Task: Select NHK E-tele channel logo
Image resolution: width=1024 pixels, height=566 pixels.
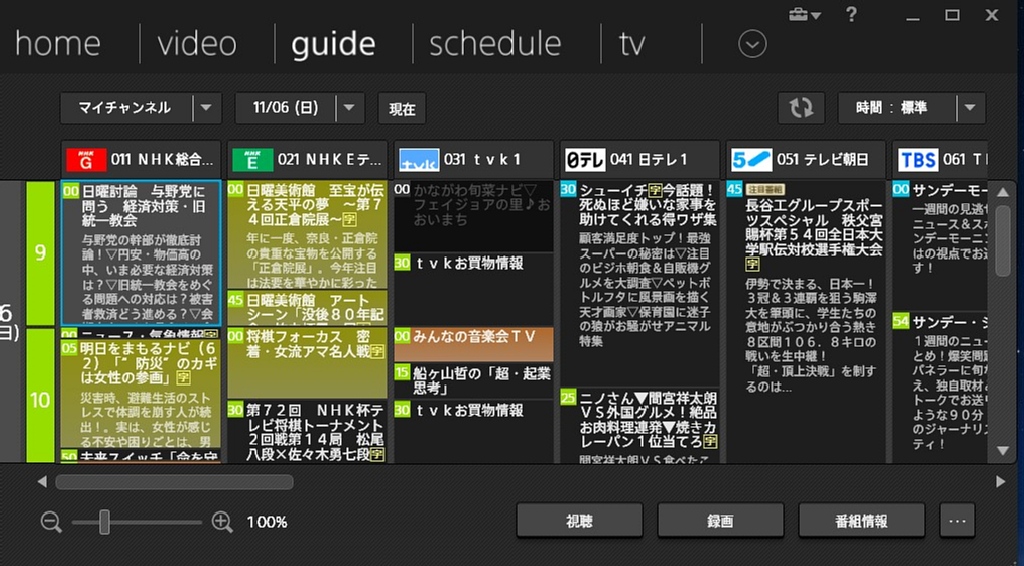Action: (253, 159)
